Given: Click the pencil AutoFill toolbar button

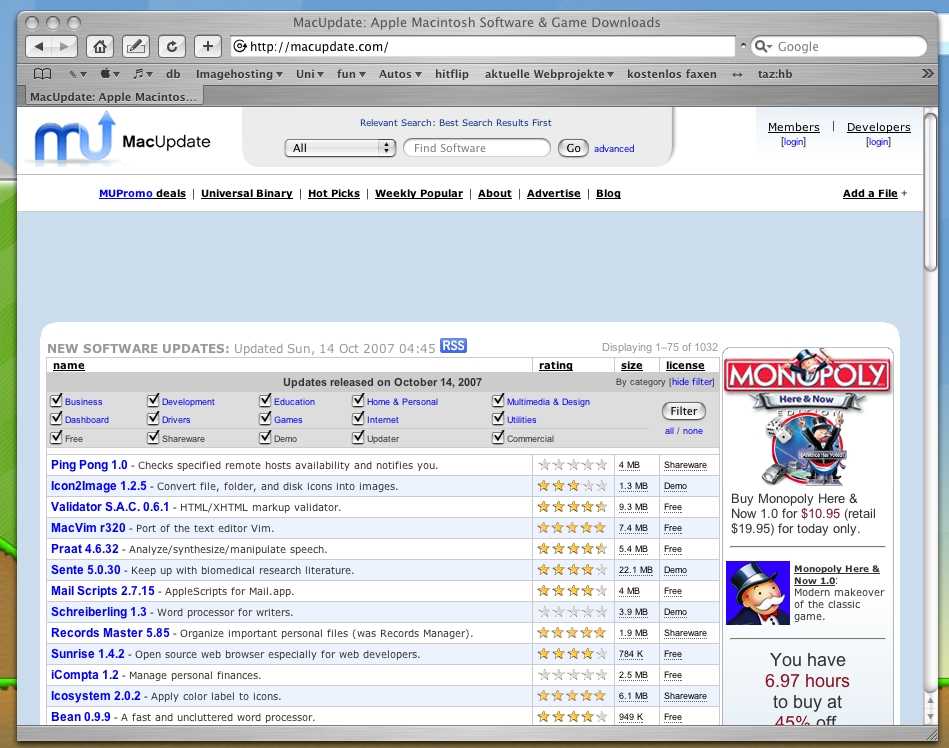Looking at the screenshot, I should coord(136,47).
